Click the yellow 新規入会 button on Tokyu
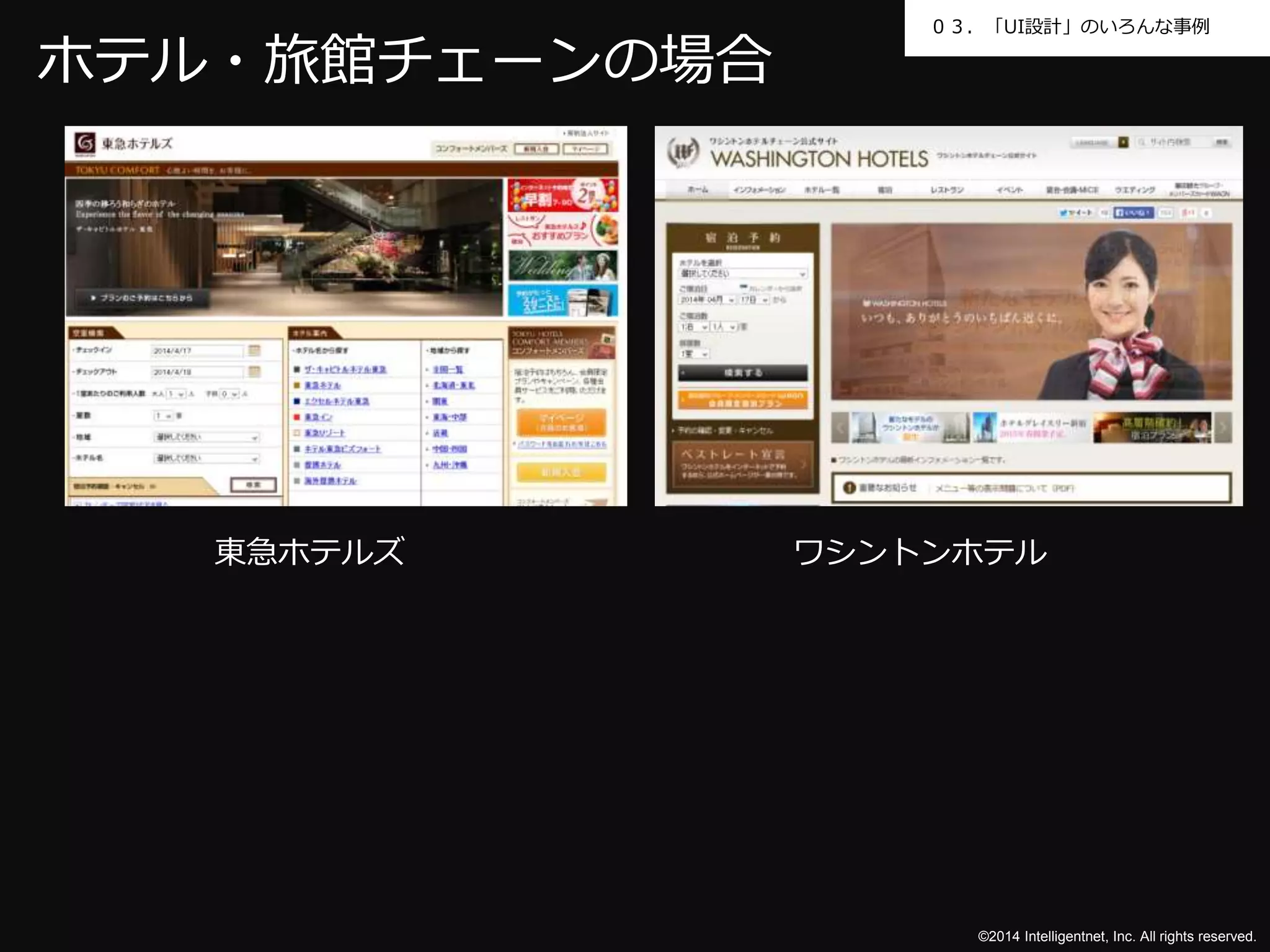The width and height of the screenshot is (1270, 952). coord(561,472)
